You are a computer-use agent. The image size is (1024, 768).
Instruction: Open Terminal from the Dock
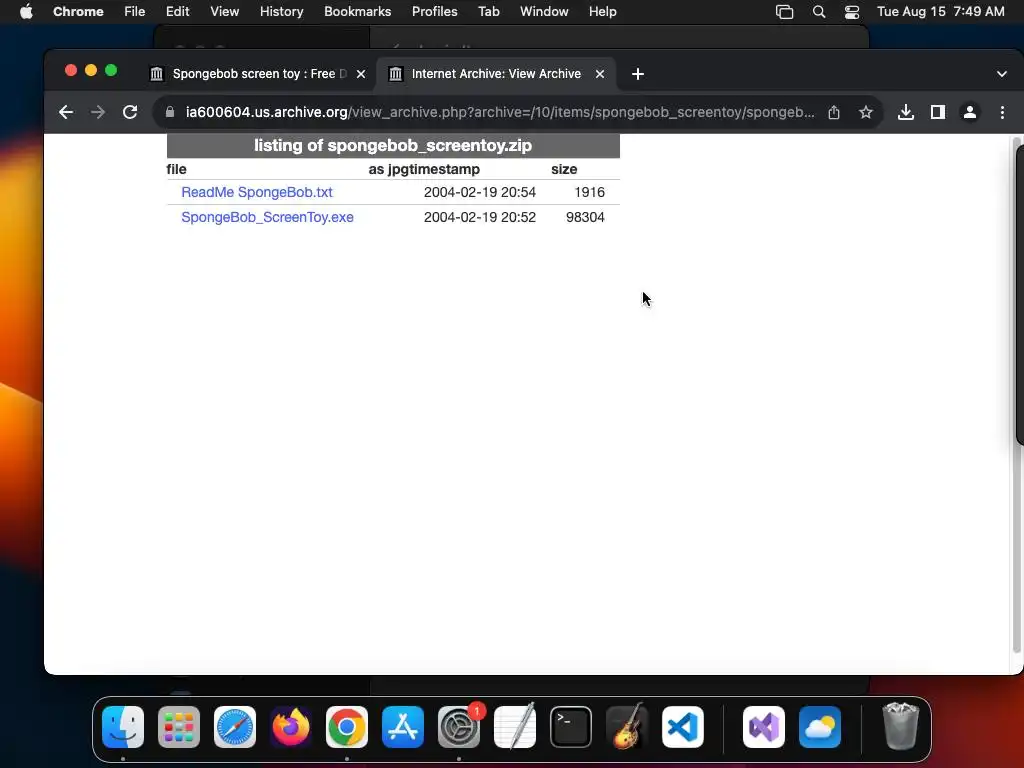[571, 727]
